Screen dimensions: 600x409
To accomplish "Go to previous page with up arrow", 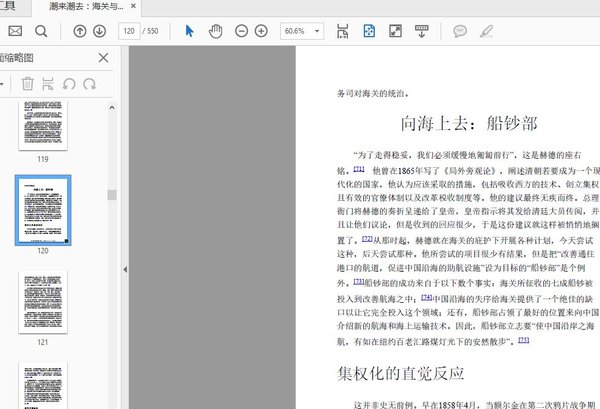I will click(80, 31).
